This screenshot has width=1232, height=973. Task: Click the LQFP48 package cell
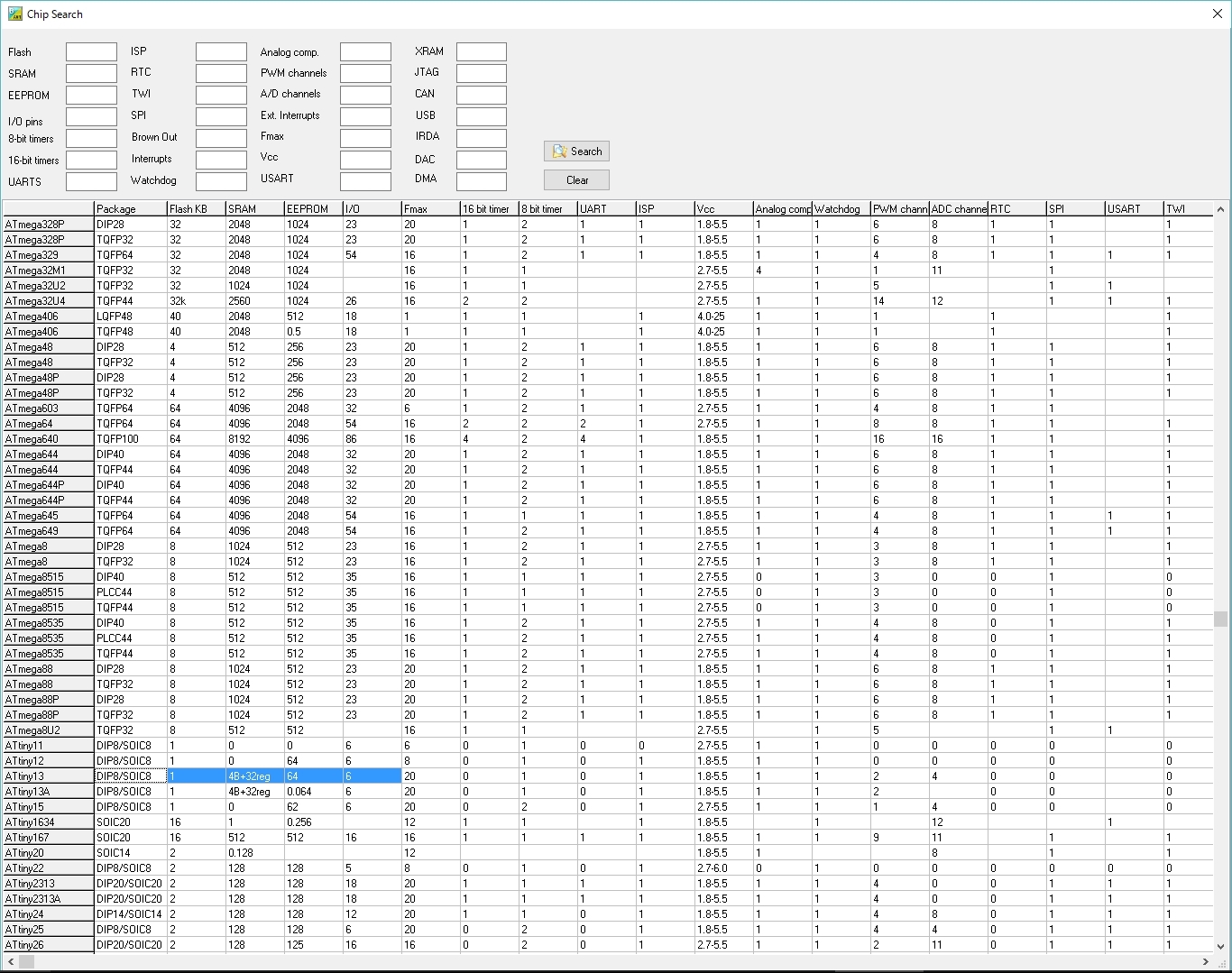coord(131,317)
